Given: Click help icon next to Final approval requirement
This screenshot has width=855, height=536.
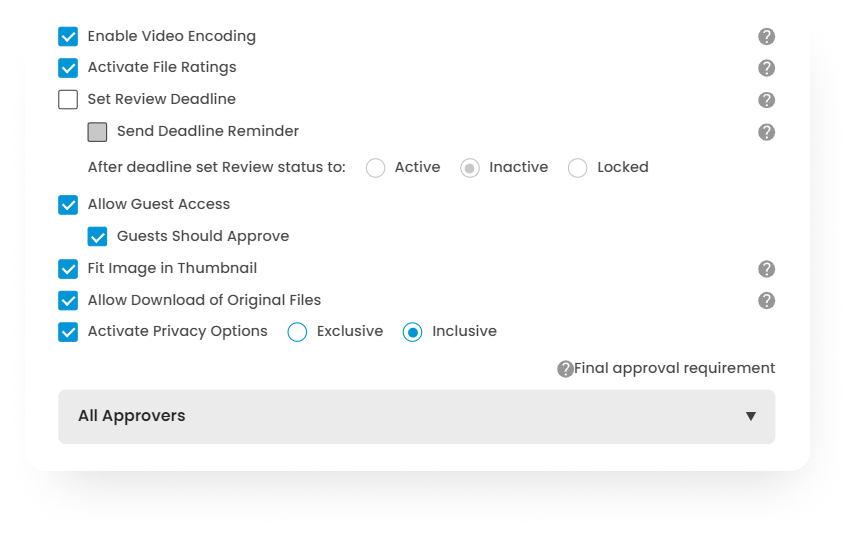Looking at the screenshot, I should coord(565,369).
